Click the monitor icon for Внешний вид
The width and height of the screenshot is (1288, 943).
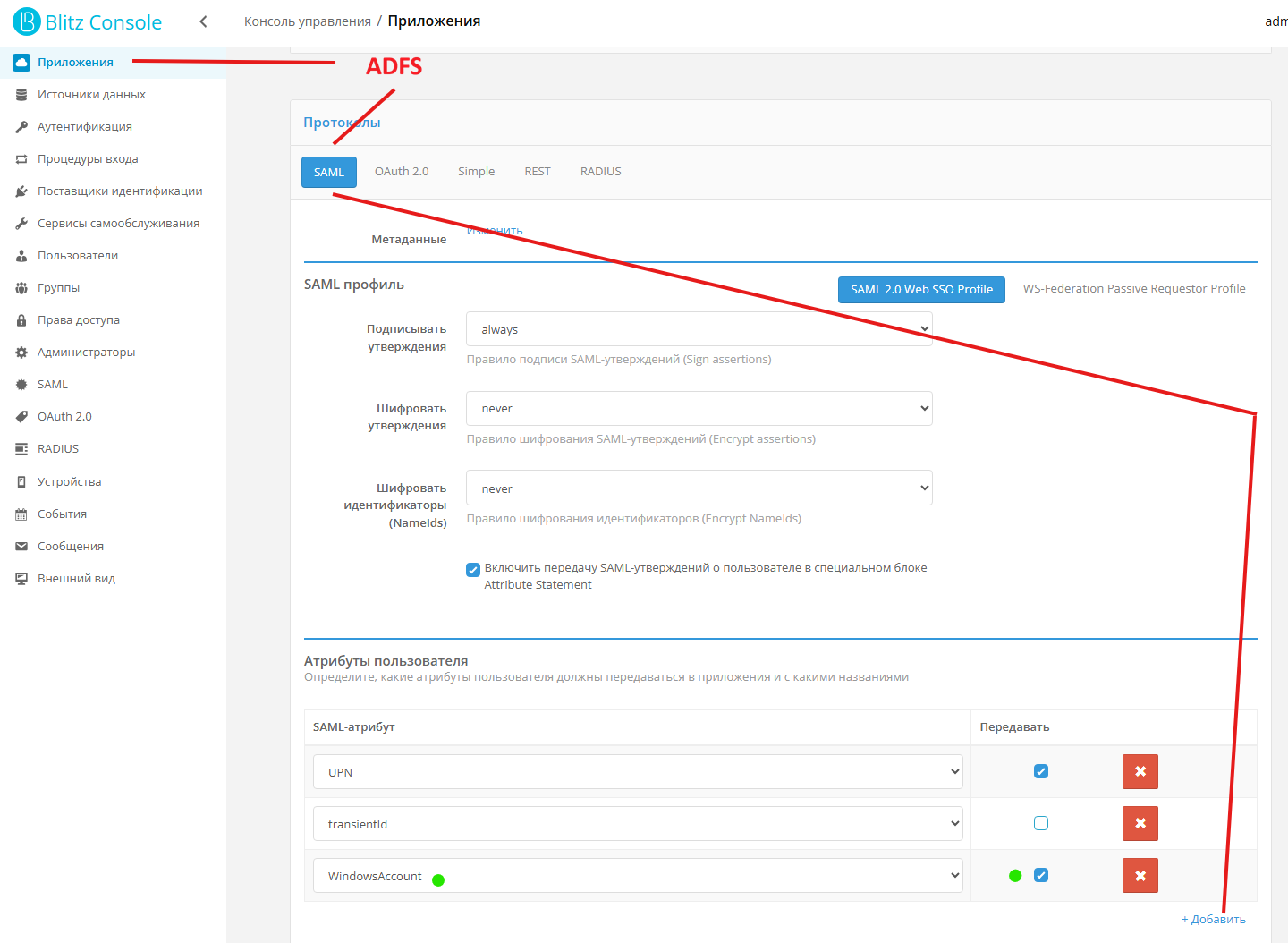[21, 579]
